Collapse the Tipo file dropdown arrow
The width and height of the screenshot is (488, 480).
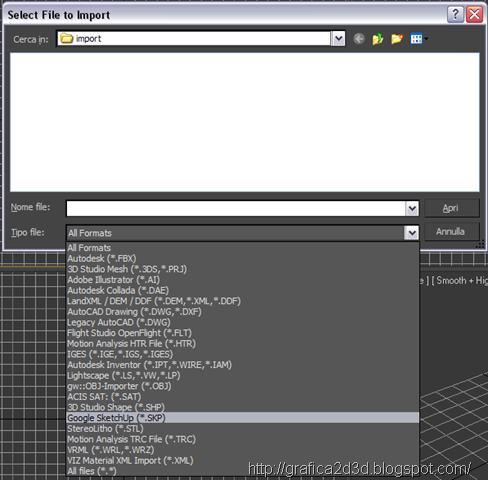[412, 233]
